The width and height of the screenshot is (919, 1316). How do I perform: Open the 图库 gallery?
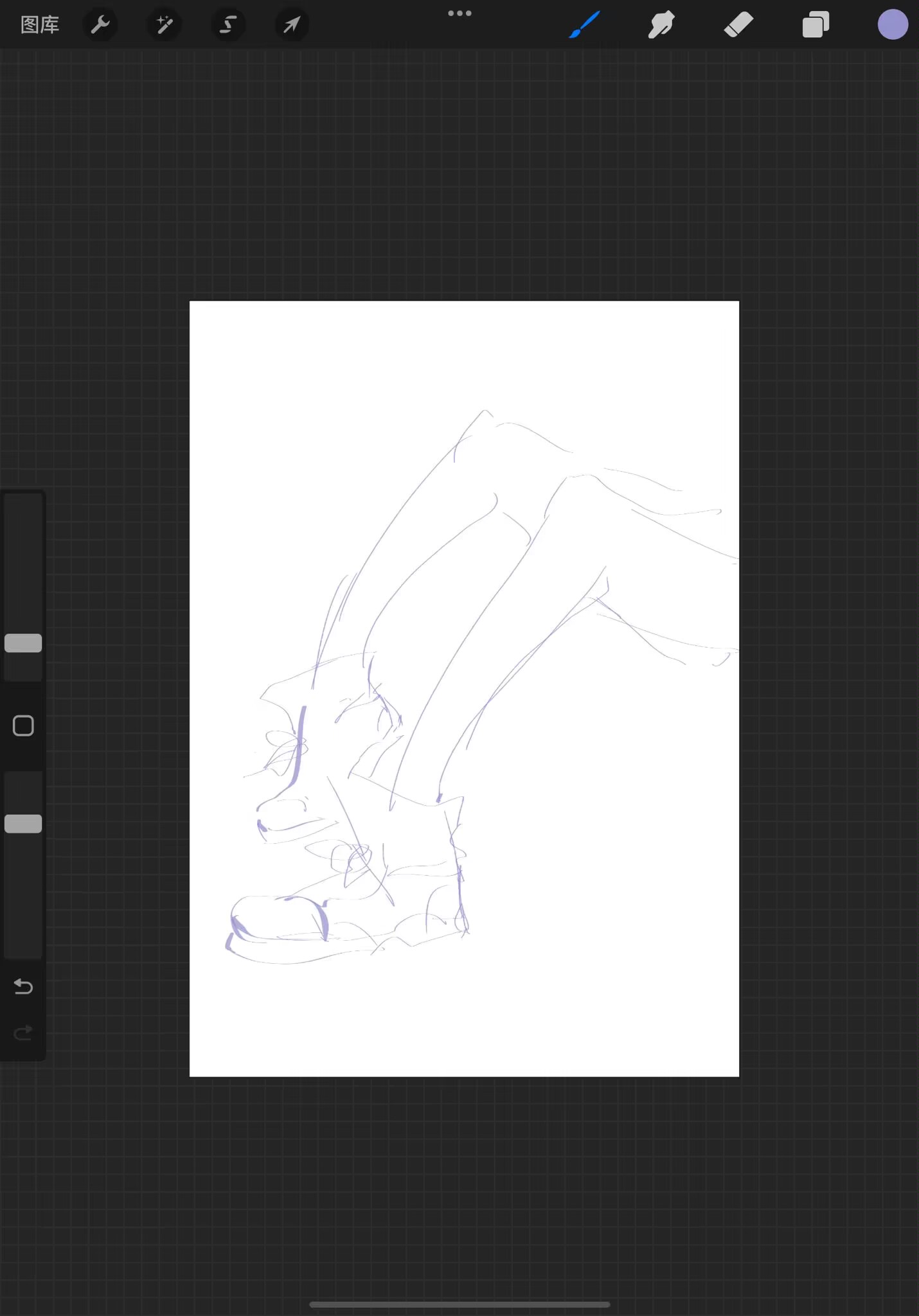[x=40, y=25]
